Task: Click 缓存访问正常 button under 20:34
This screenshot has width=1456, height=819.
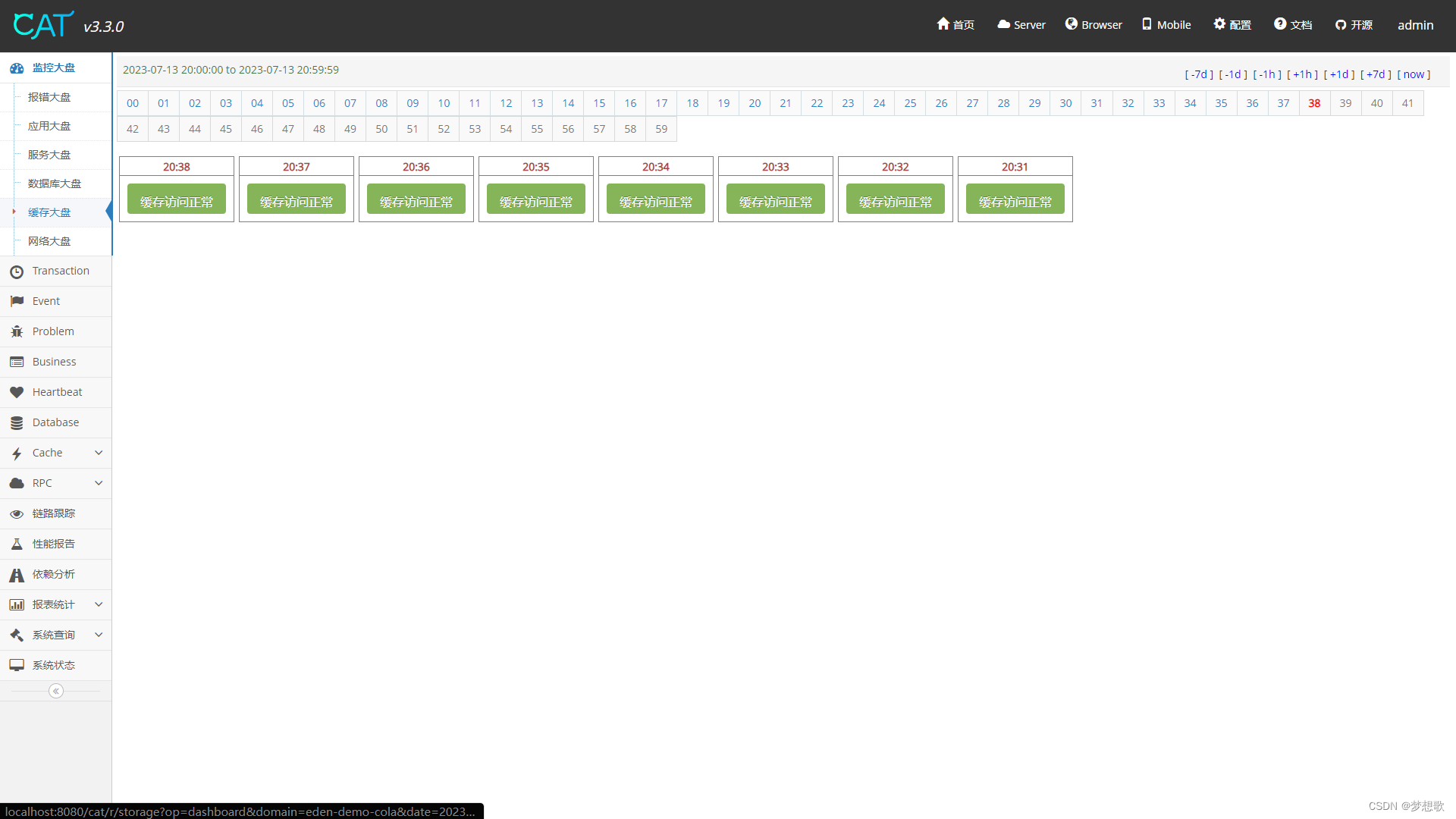Action: (x=656, y=199)
